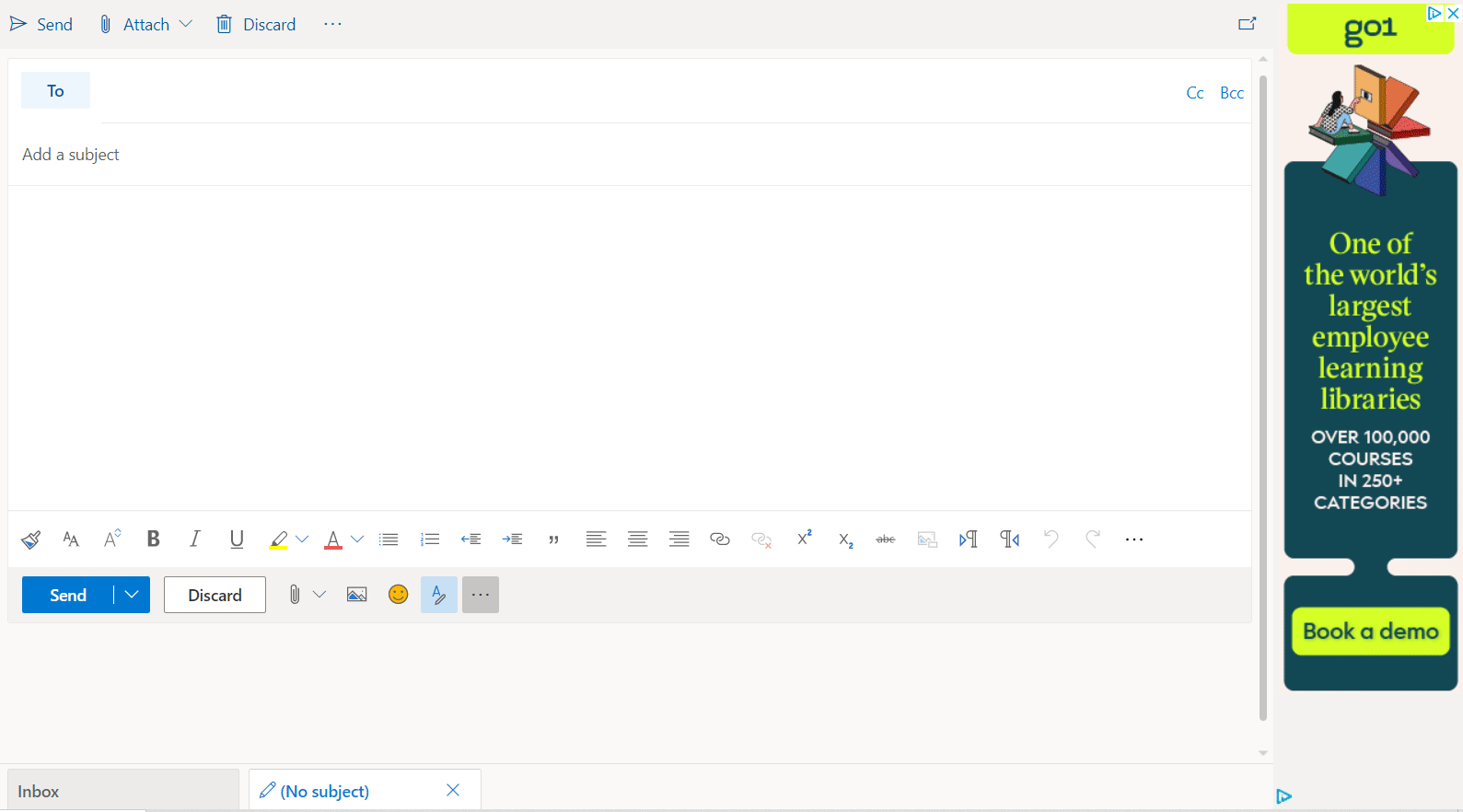Click the To recipient input field

(637, 91)
